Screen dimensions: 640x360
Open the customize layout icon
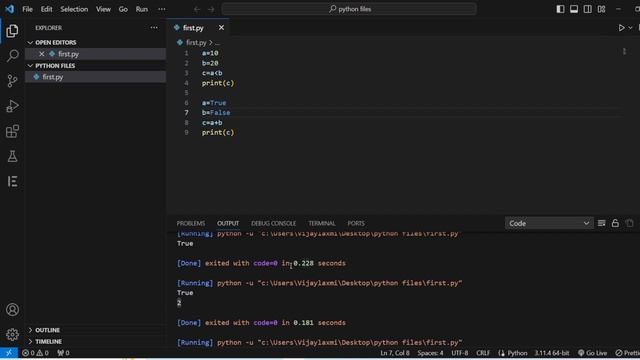pyautogui.click(x=602, y=9)
